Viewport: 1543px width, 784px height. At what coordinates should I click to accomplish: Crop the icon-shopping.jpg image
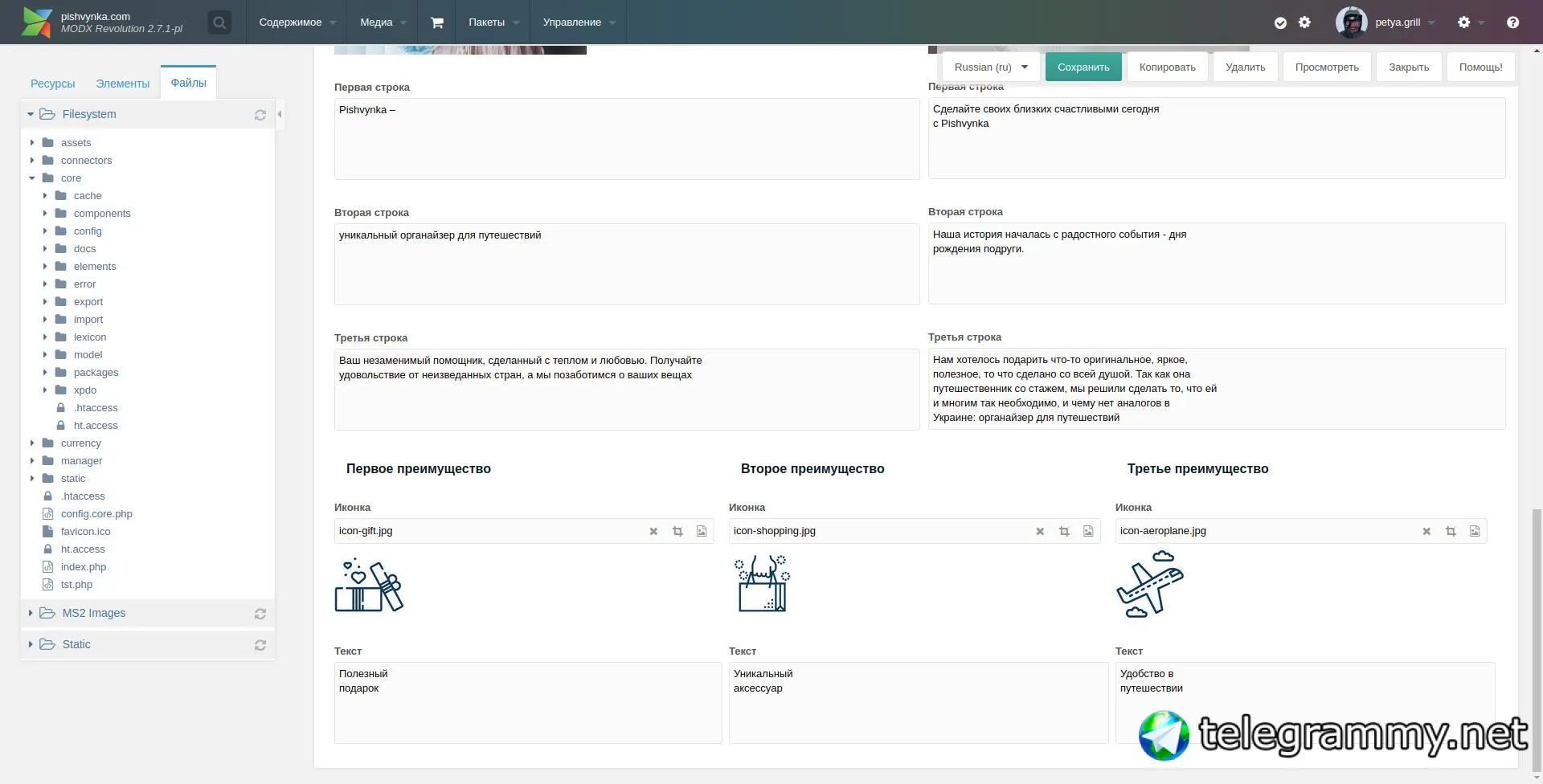[1064, 531]
